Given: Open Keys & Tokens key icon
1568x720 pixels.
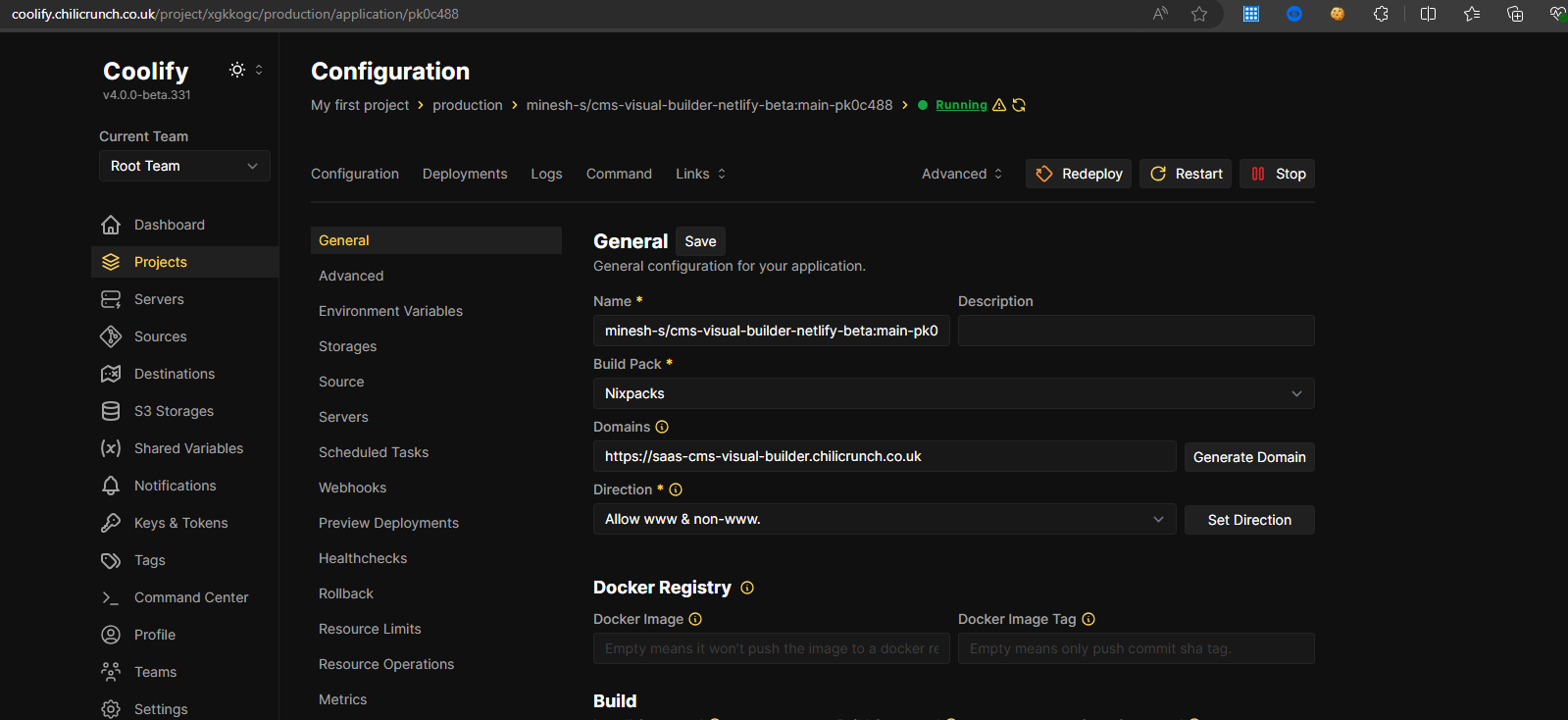Looking at the screenshot, I should coord(111,523).
